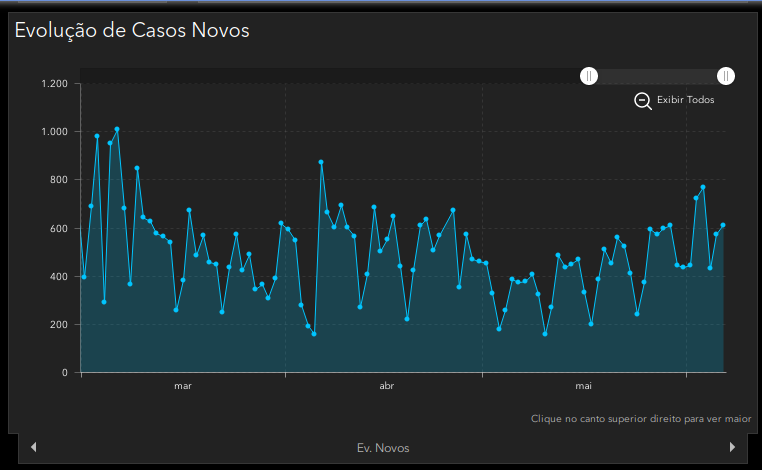Click the left arrow to go to previous chart

tap(34, 447)
